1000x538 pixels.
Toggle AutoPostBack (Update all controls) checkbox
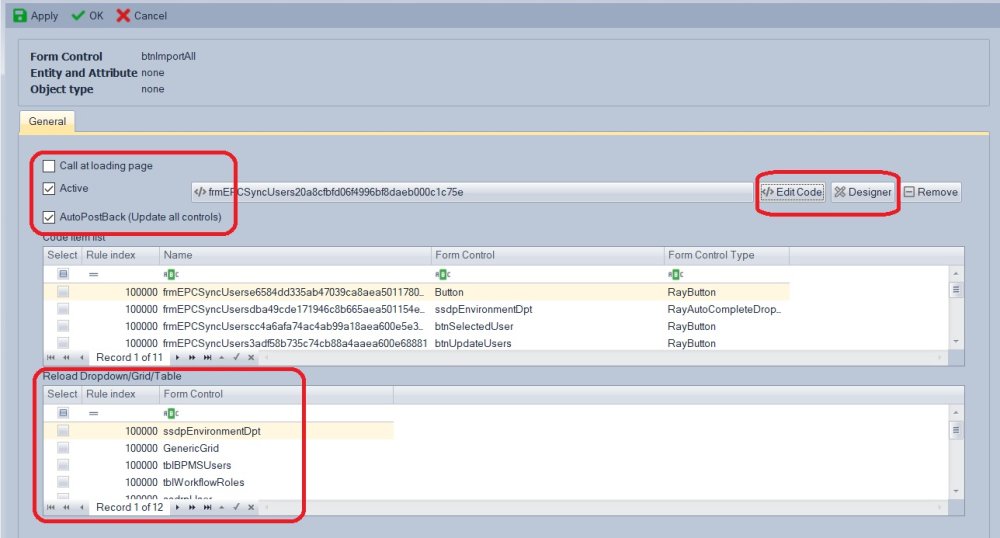(49, 217)
